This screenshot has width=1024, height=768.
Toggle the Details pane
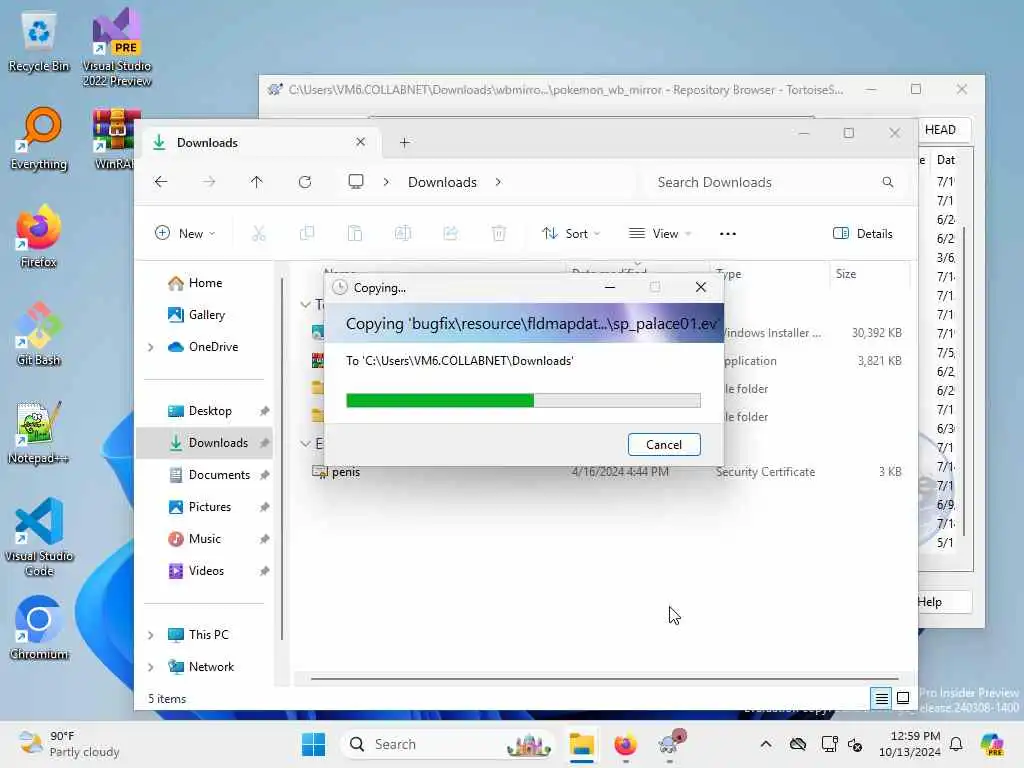(863, 233)
